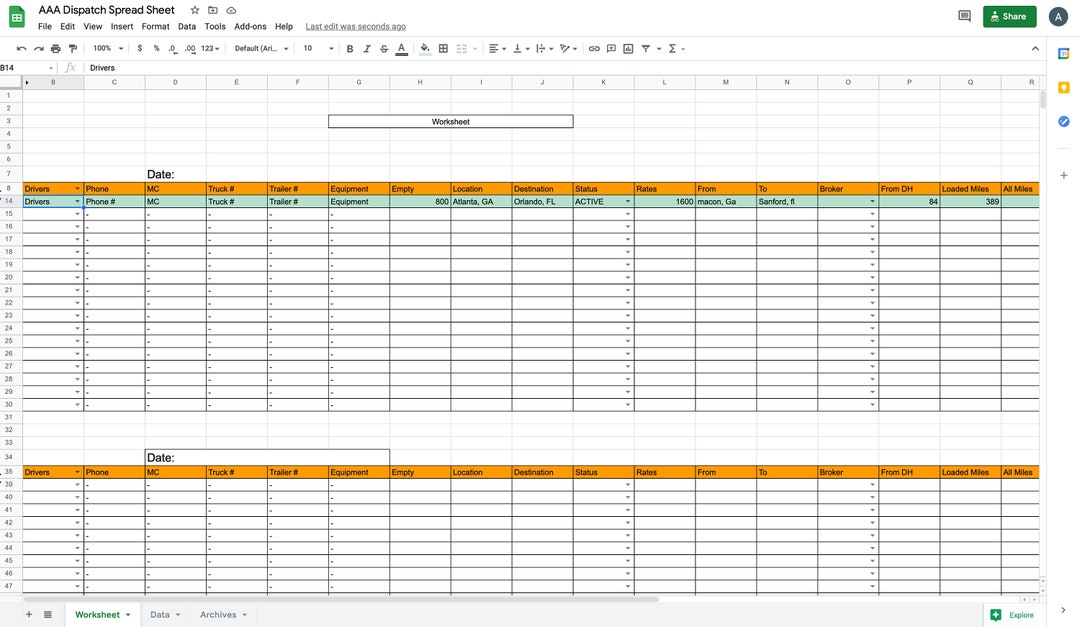This screenshot has width=1080, height=627.
Task: Click the filter icon in the toolbar
Action: pos(645,48)
